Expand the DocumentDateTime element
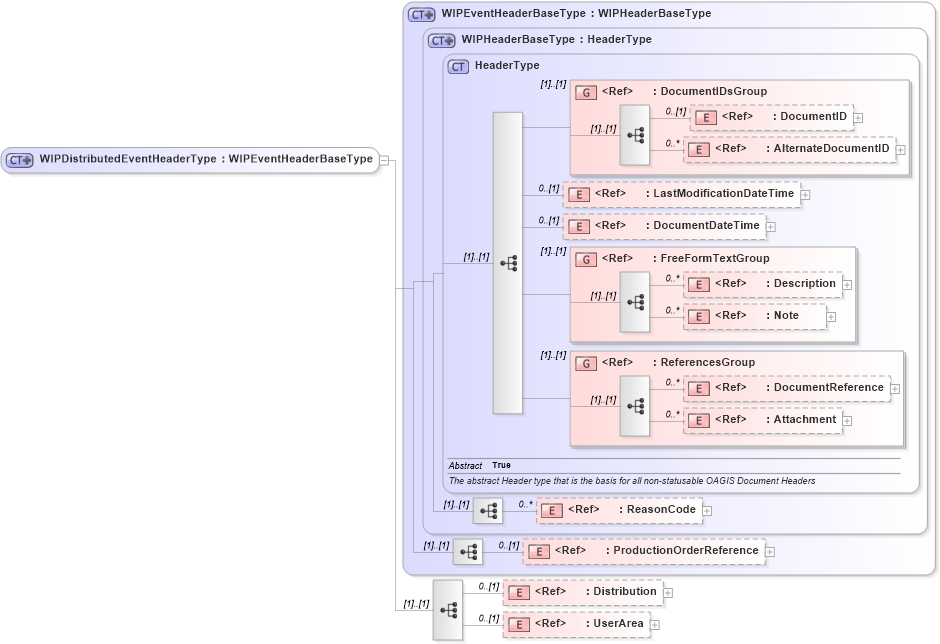This screenshot has height=644, width=940. (770, 227)
